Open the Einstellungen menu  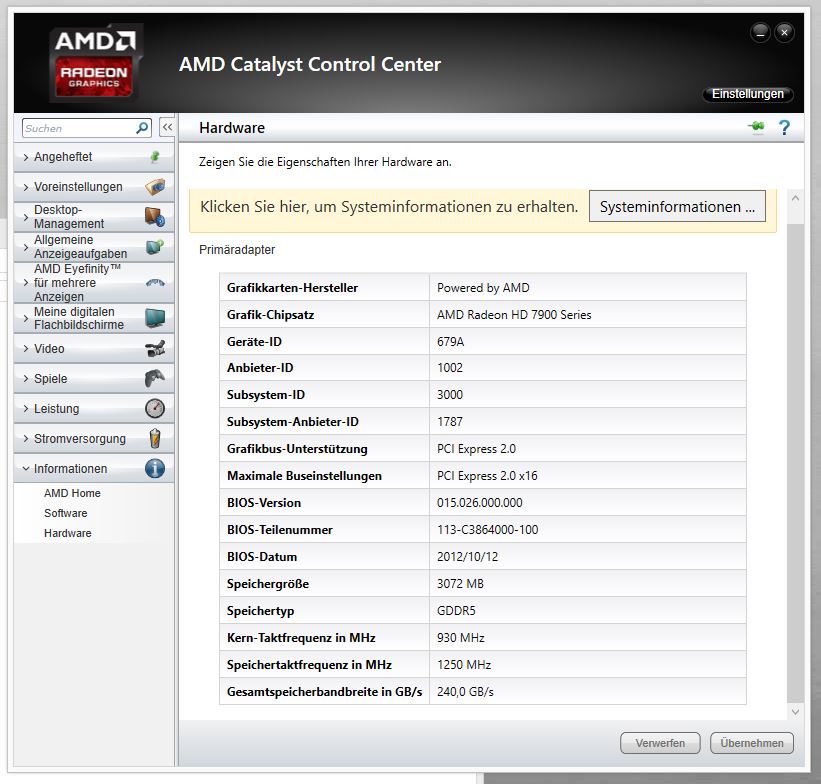pos(748,94)
